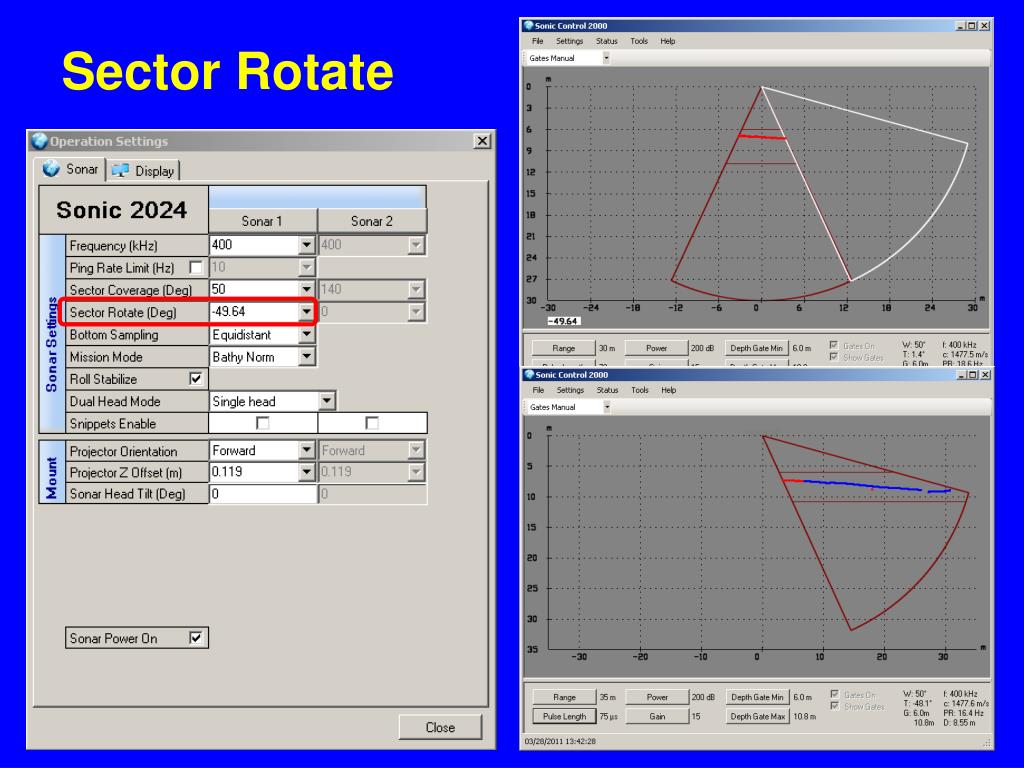1024x768 pixels.
Task: Open the Sector Rotate dropdown for Sonar 1
Action: pyautogui.click(x=306, y=312)
